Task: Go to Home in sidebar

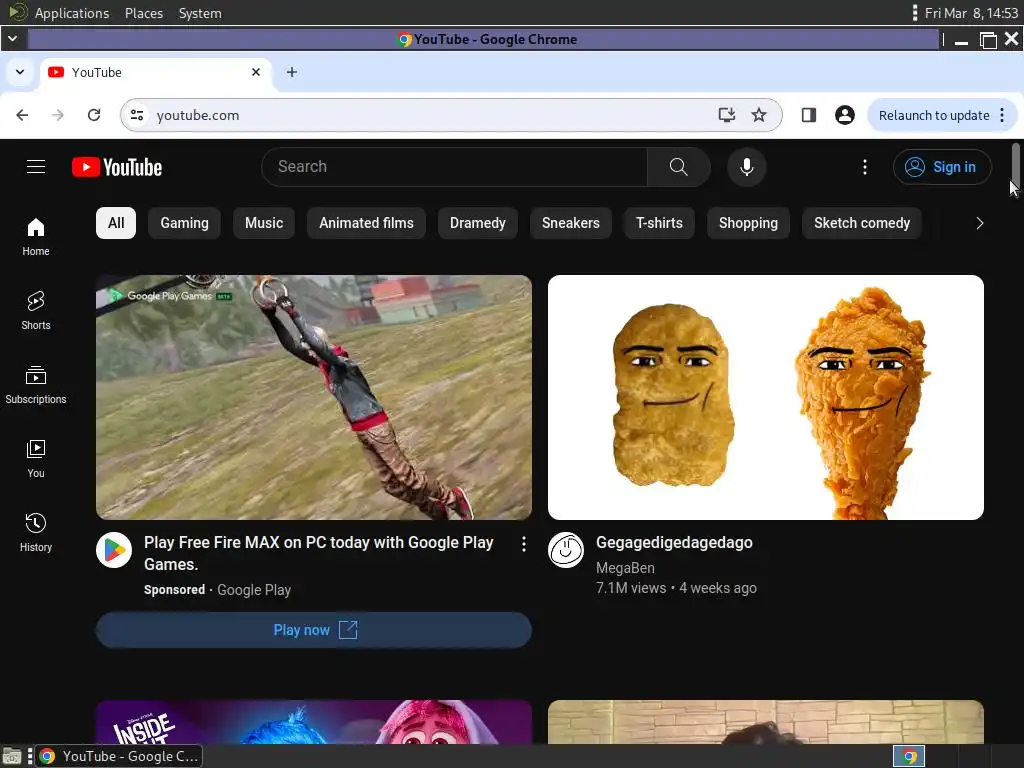Action: (x=36, y=237)
